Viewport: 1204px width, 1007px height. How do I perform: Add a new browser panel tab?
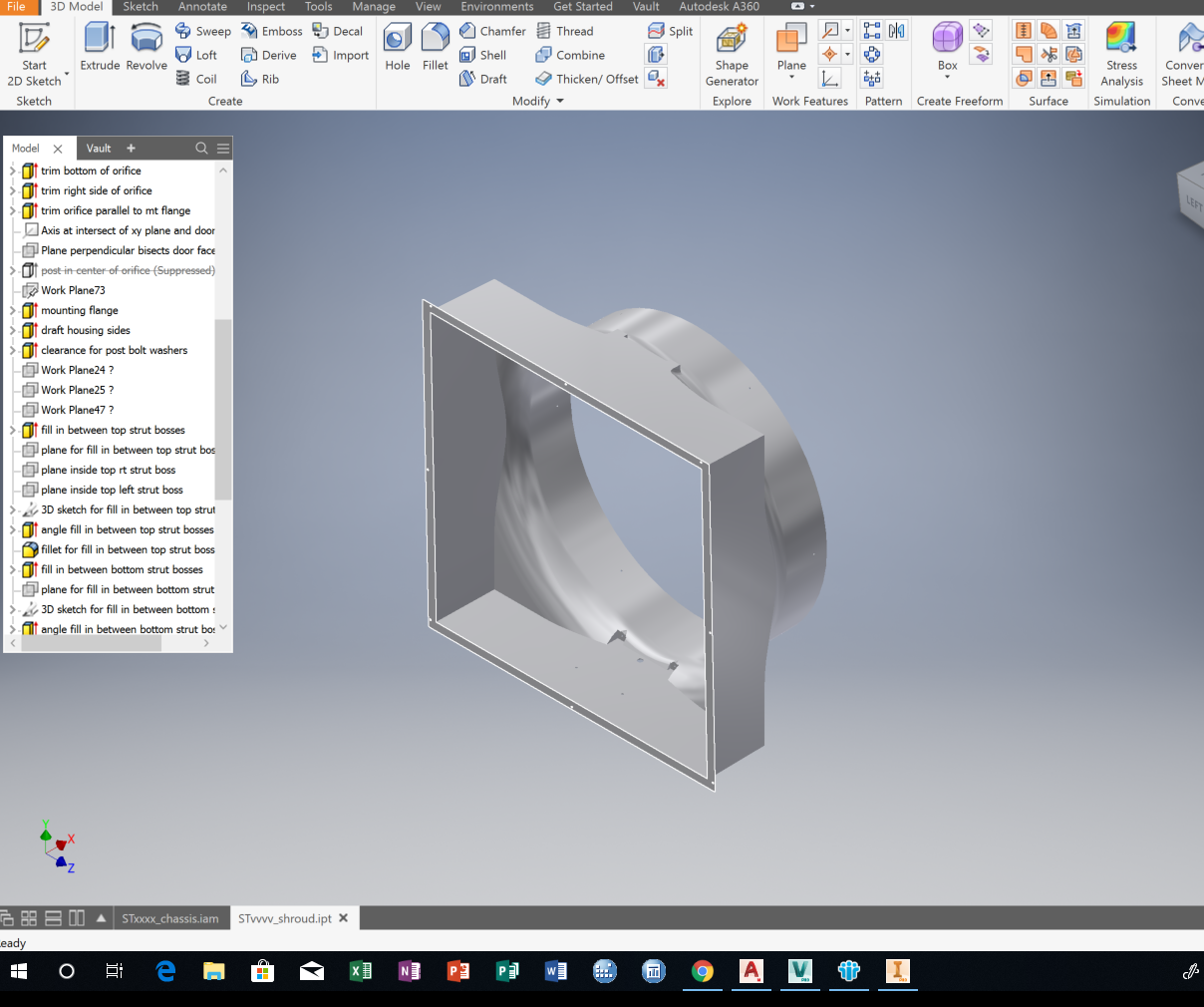pyautogui.click(x=131, y=148)
